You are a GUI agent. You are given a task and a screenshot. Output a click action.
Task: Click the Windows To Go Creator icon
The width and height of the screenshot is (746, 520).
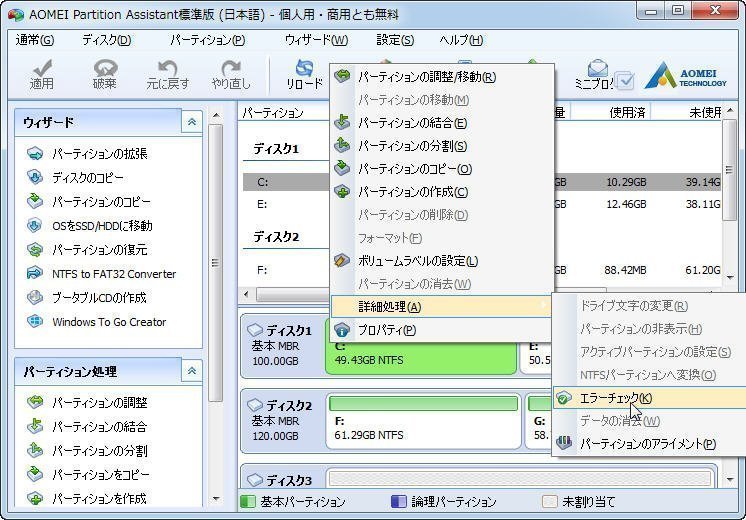point(35,322)
